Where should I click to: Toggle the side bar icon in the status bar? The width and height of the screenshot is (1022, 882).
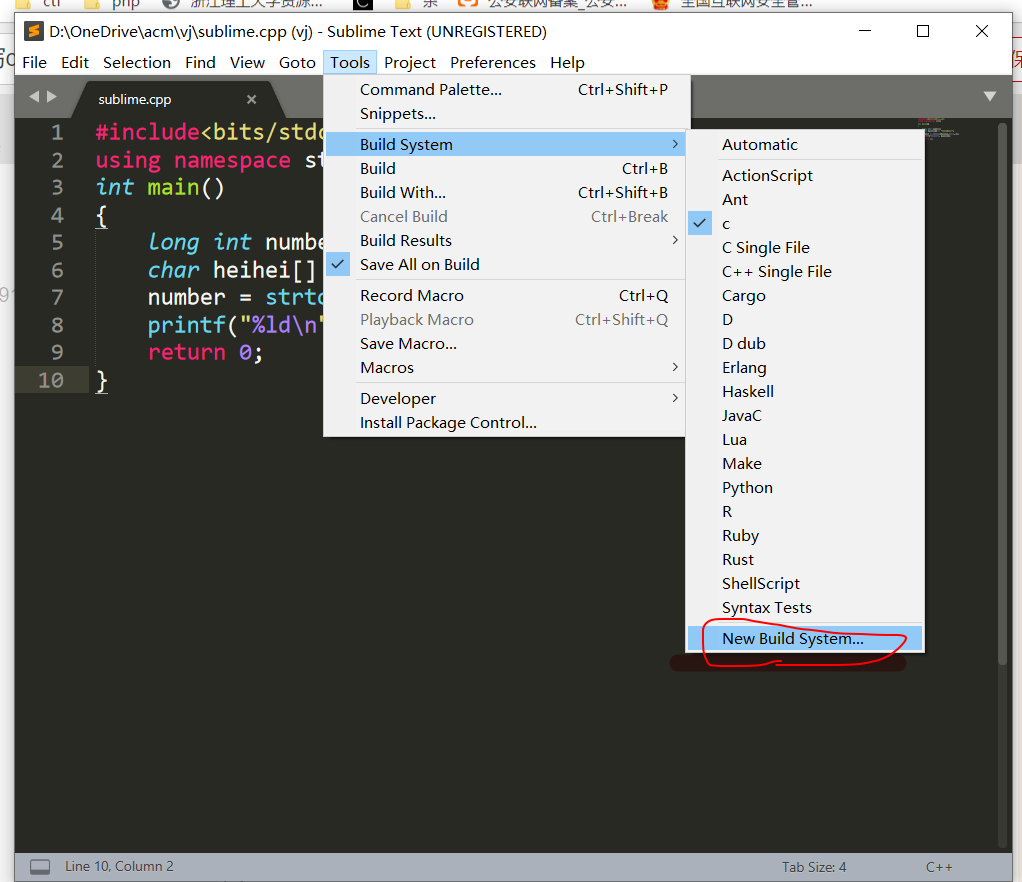(40, 866)
